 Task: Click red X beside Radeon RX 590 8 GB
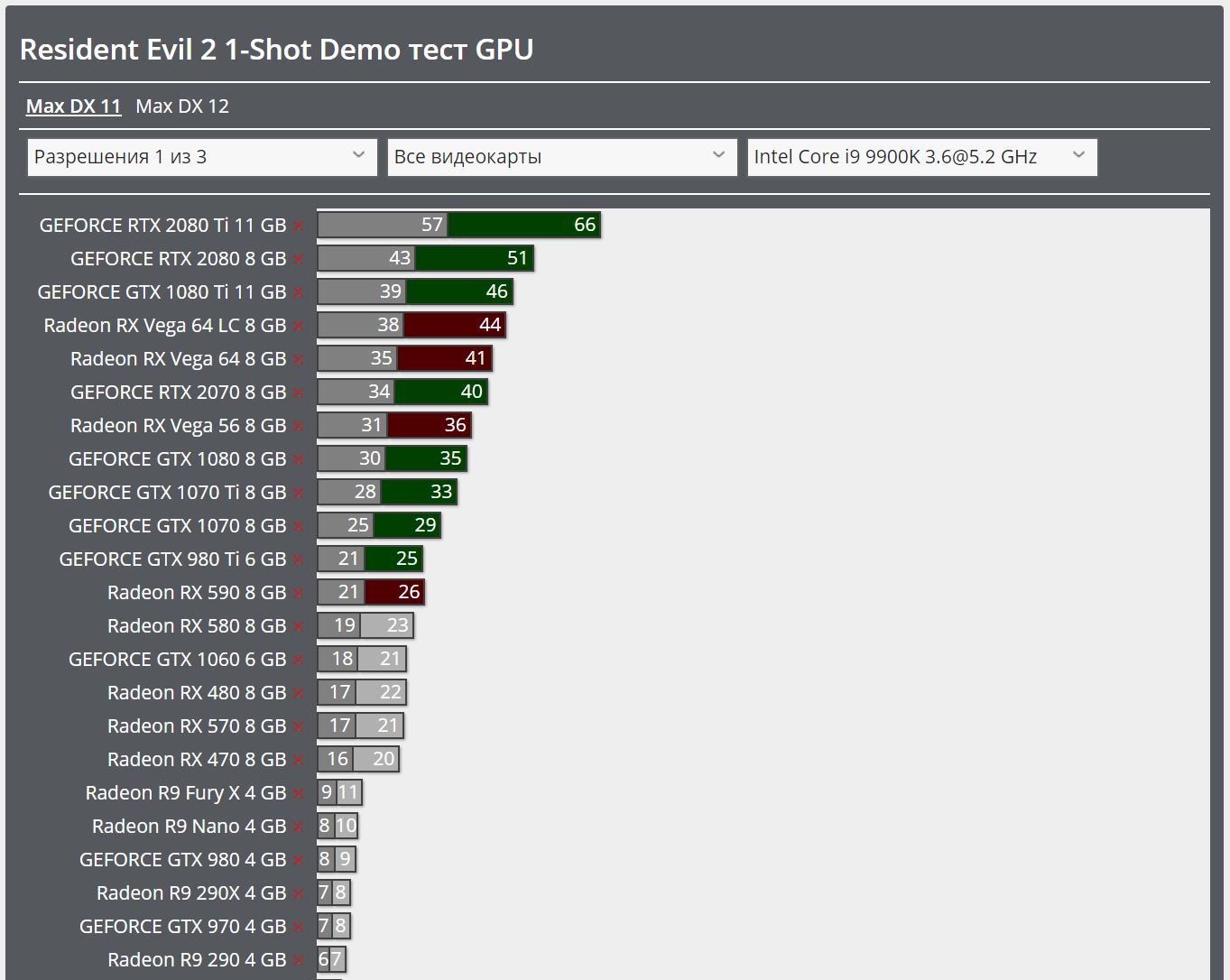[x=299, y=594]
